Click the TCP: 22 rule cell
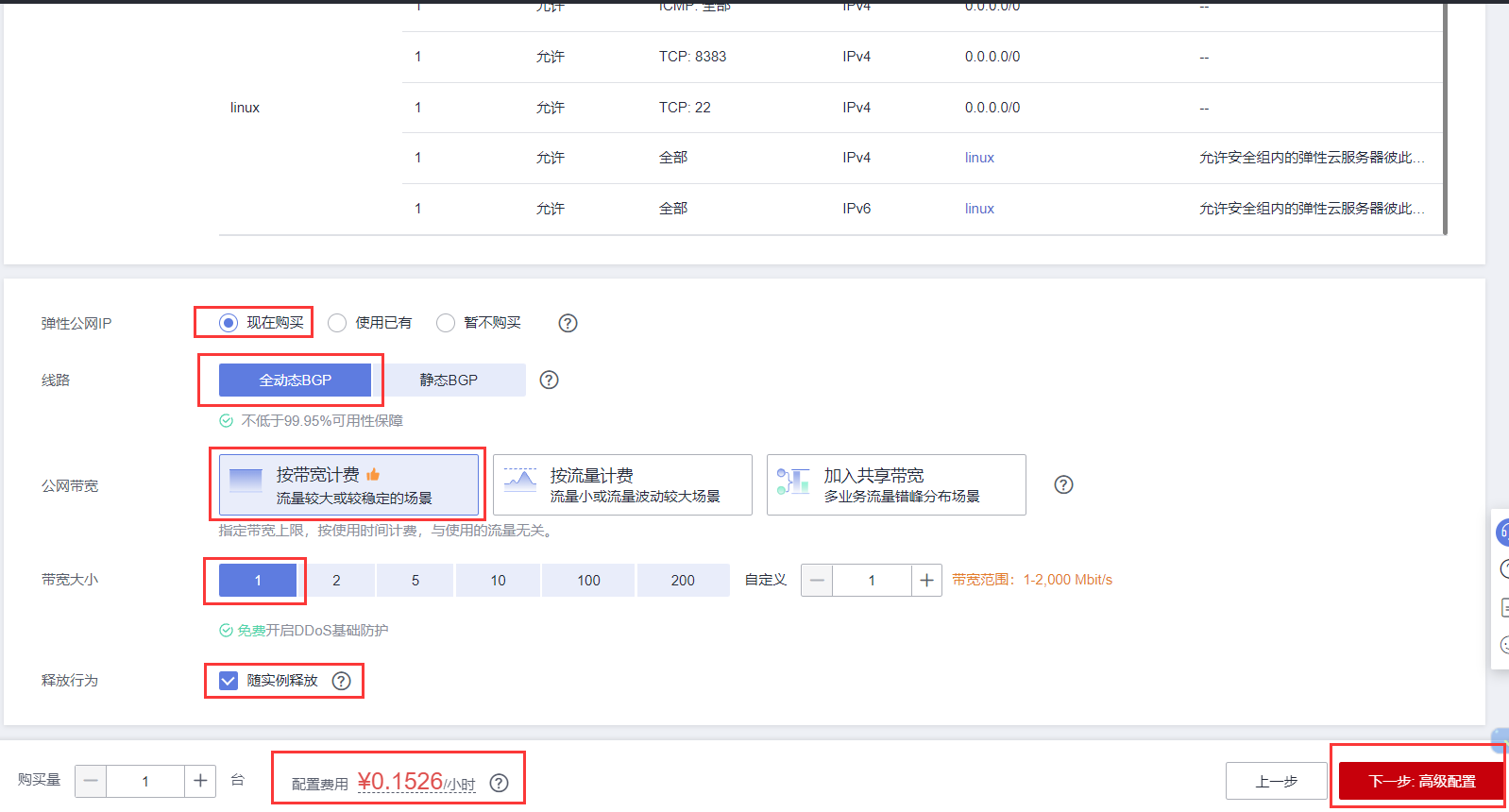The image size is (1509, 812). click(x=685, y=108)
